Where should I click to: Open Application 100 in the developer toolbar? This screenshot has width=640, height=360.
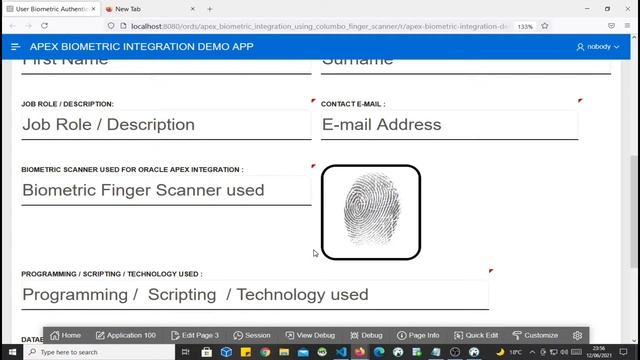pyautogui.click(x=126, y=336)
